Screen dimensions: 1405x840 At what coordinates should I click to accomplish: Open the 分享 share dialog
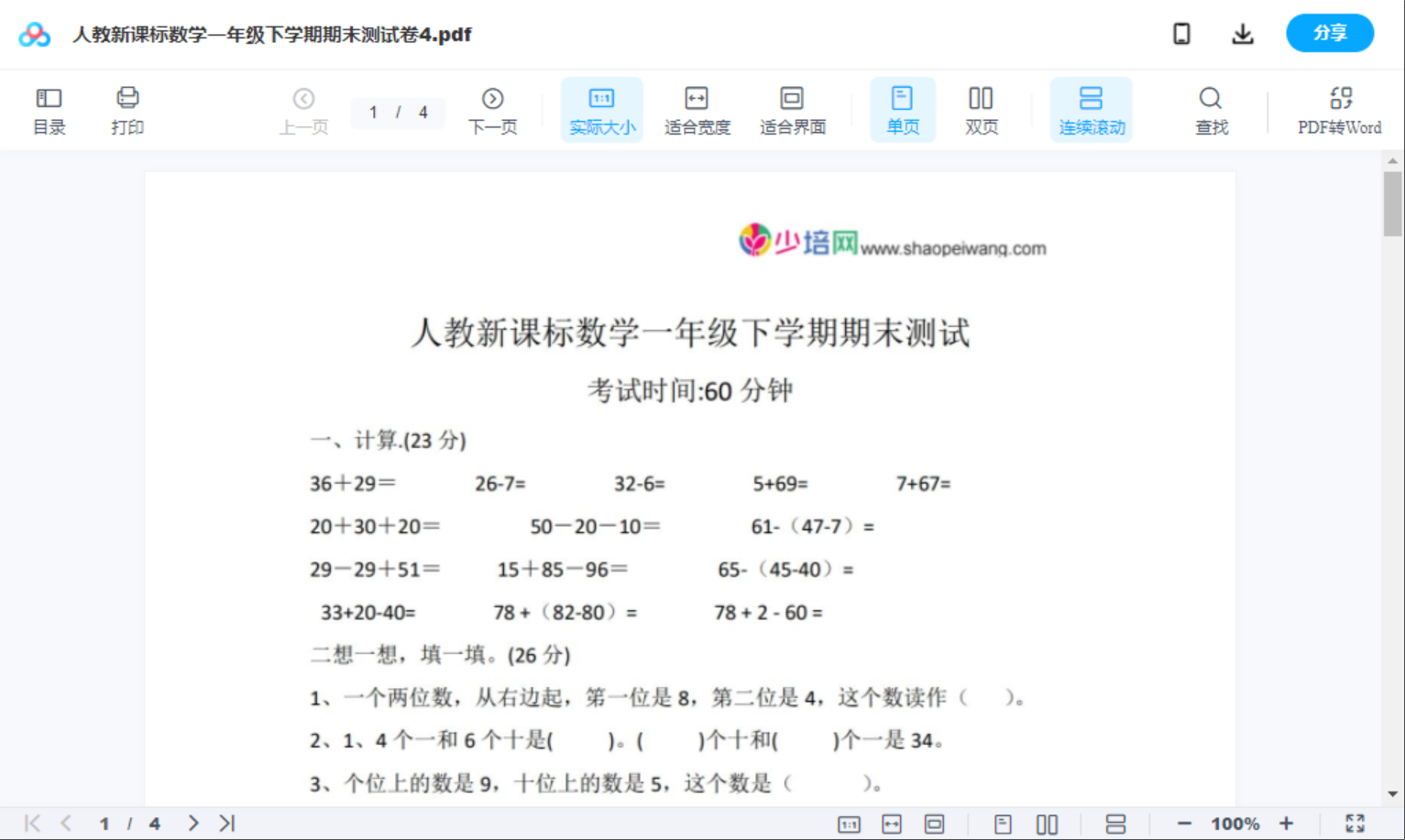click(1330, 33)
